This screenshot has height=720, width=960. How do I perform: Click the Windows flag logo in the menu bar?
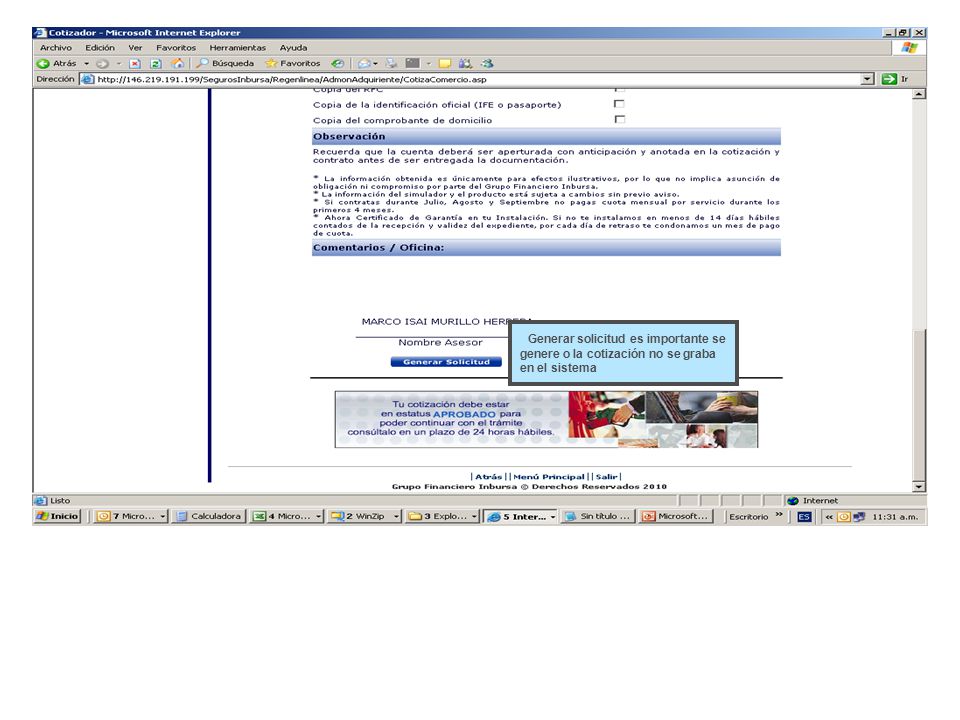point(909,48)
